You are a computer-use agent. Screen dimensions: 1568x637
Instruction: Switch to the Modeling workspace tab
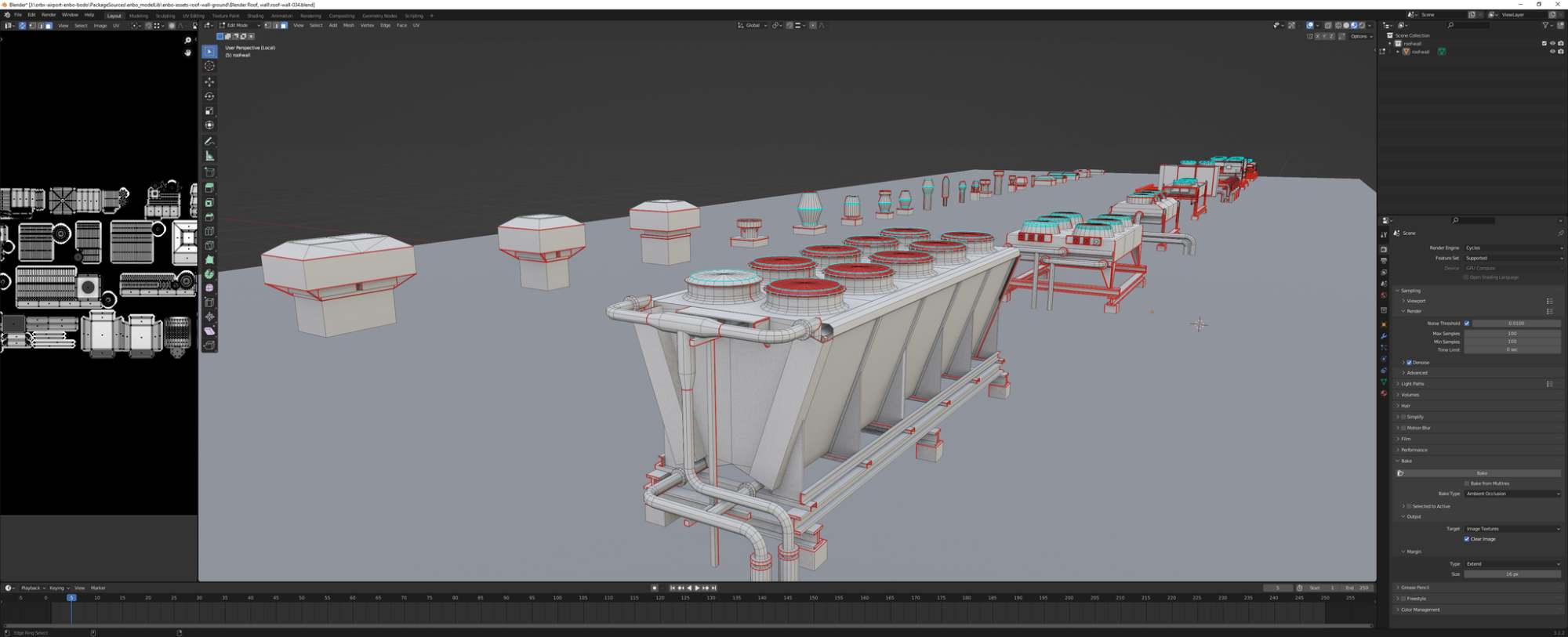coord(138,16)
